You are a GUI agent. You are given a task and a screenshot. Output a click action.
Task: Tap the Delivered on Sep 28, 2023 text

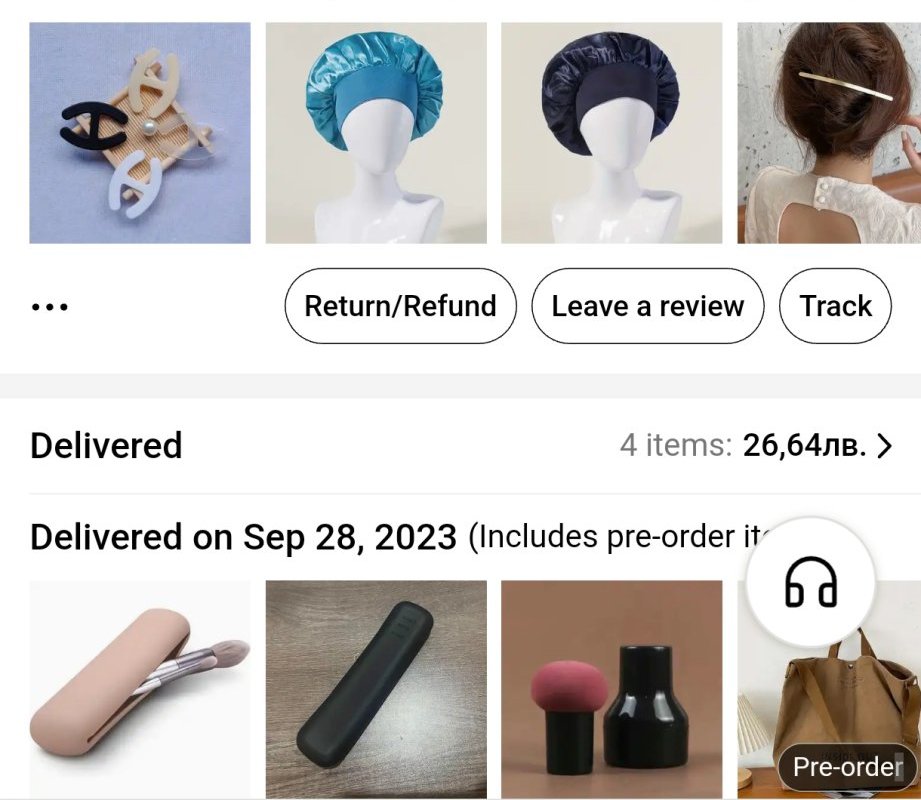(243, 537)
